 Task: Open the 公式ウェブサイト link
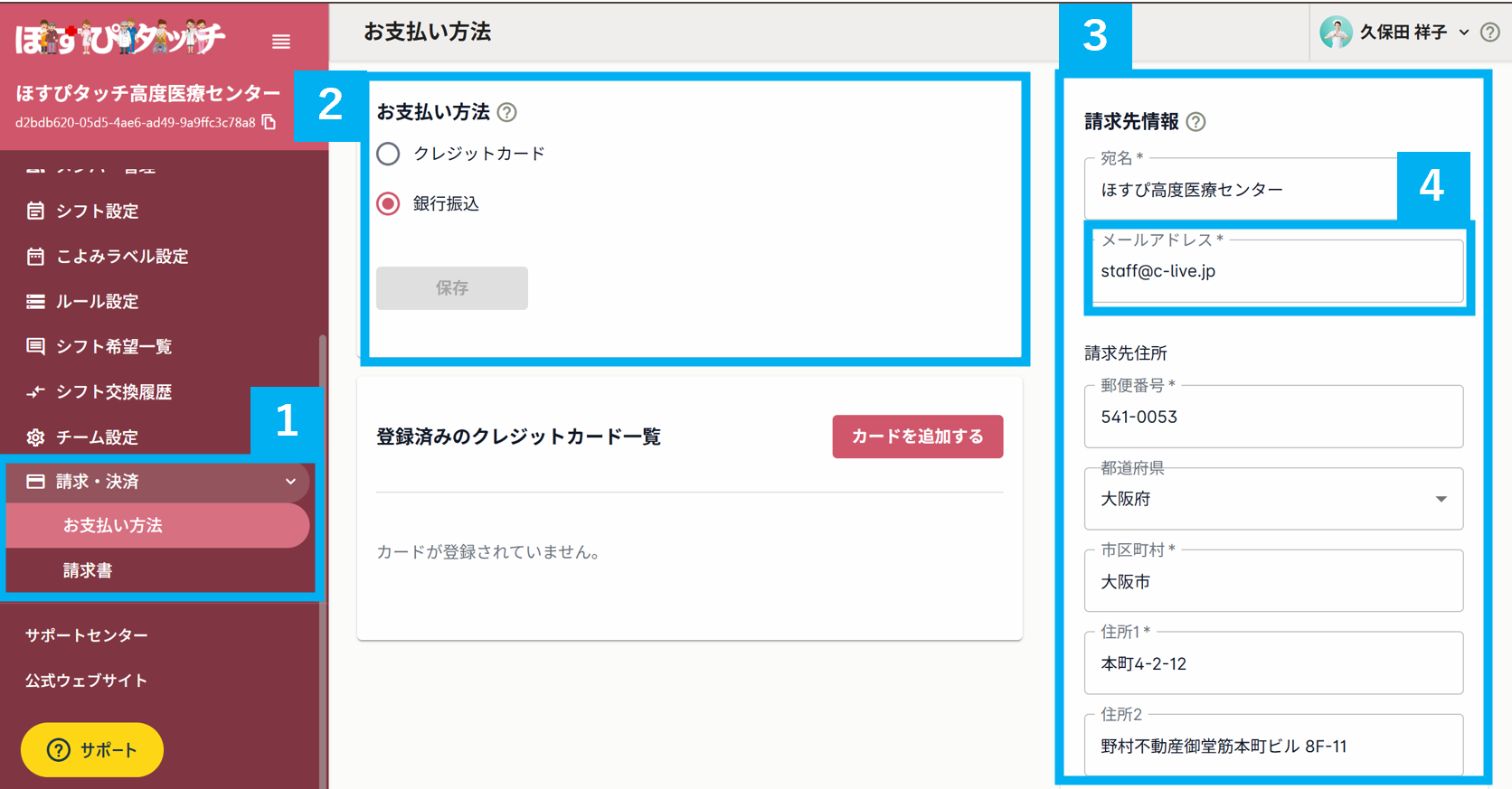click(x=87, y=680)
